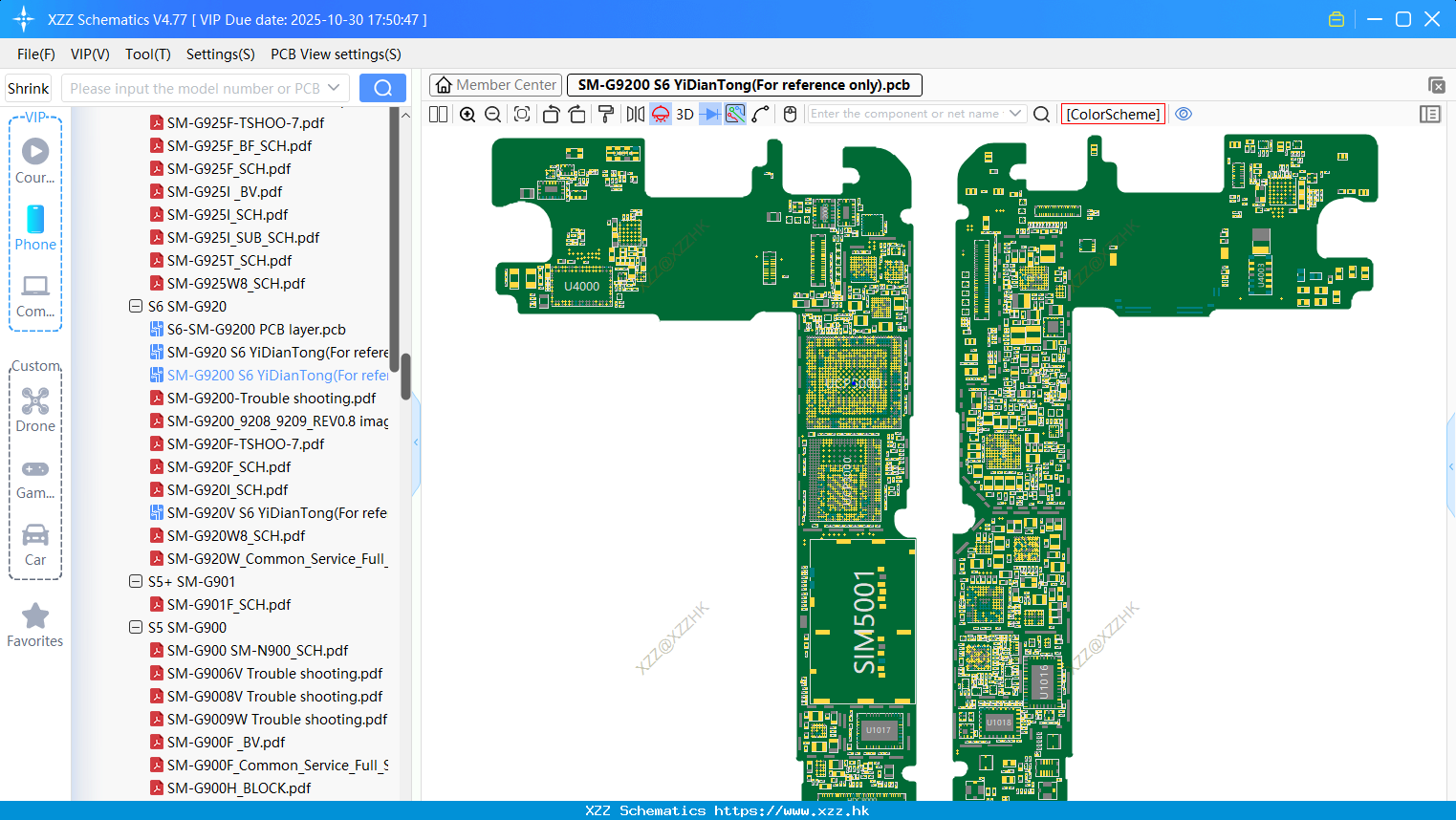Switch to the 3D view
The image size is (1456, 820).
pyautogui.click(x=685, y=114)
